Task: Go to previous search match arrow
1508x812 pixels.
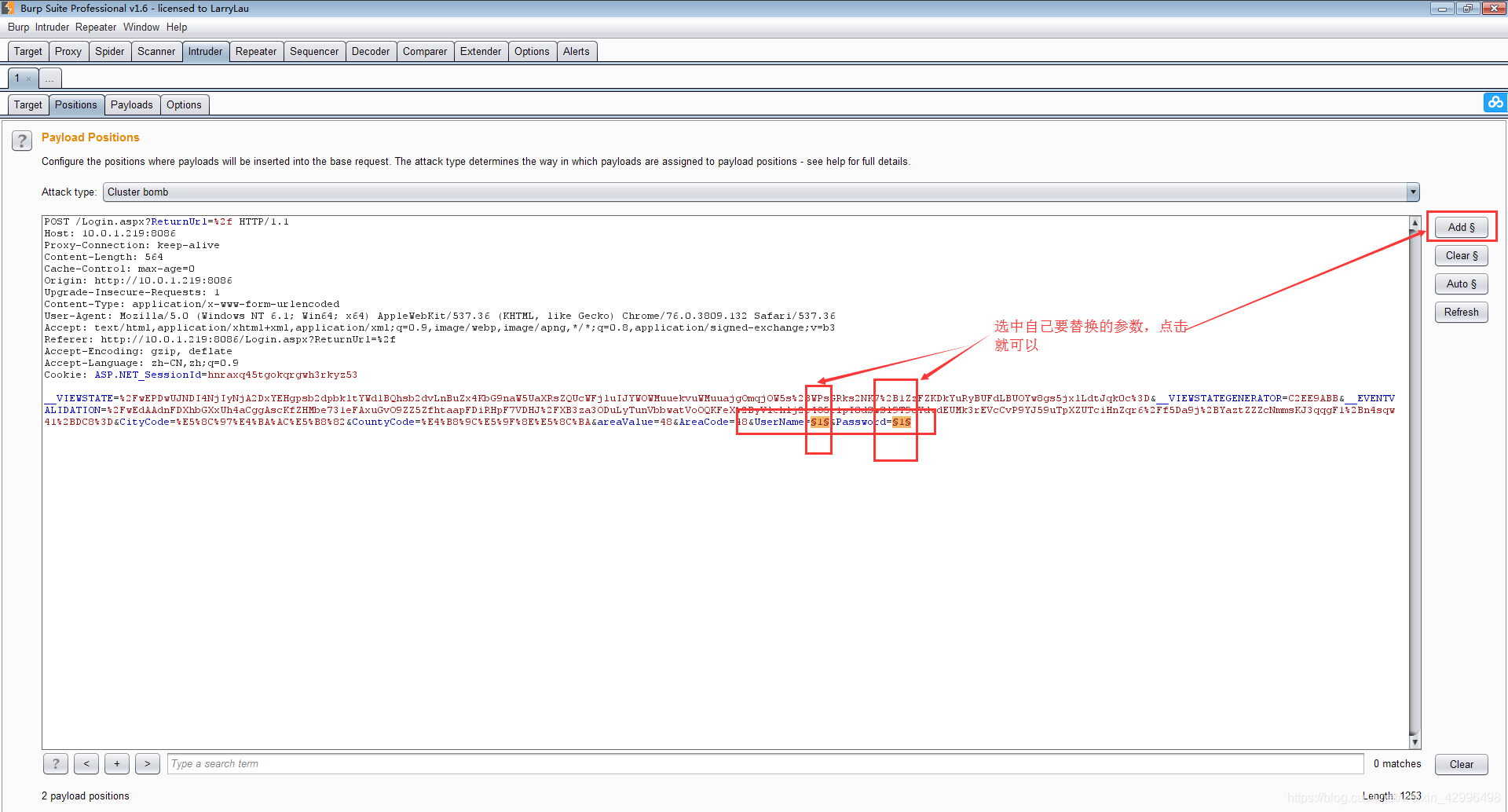Action: (x=86, y=763)
